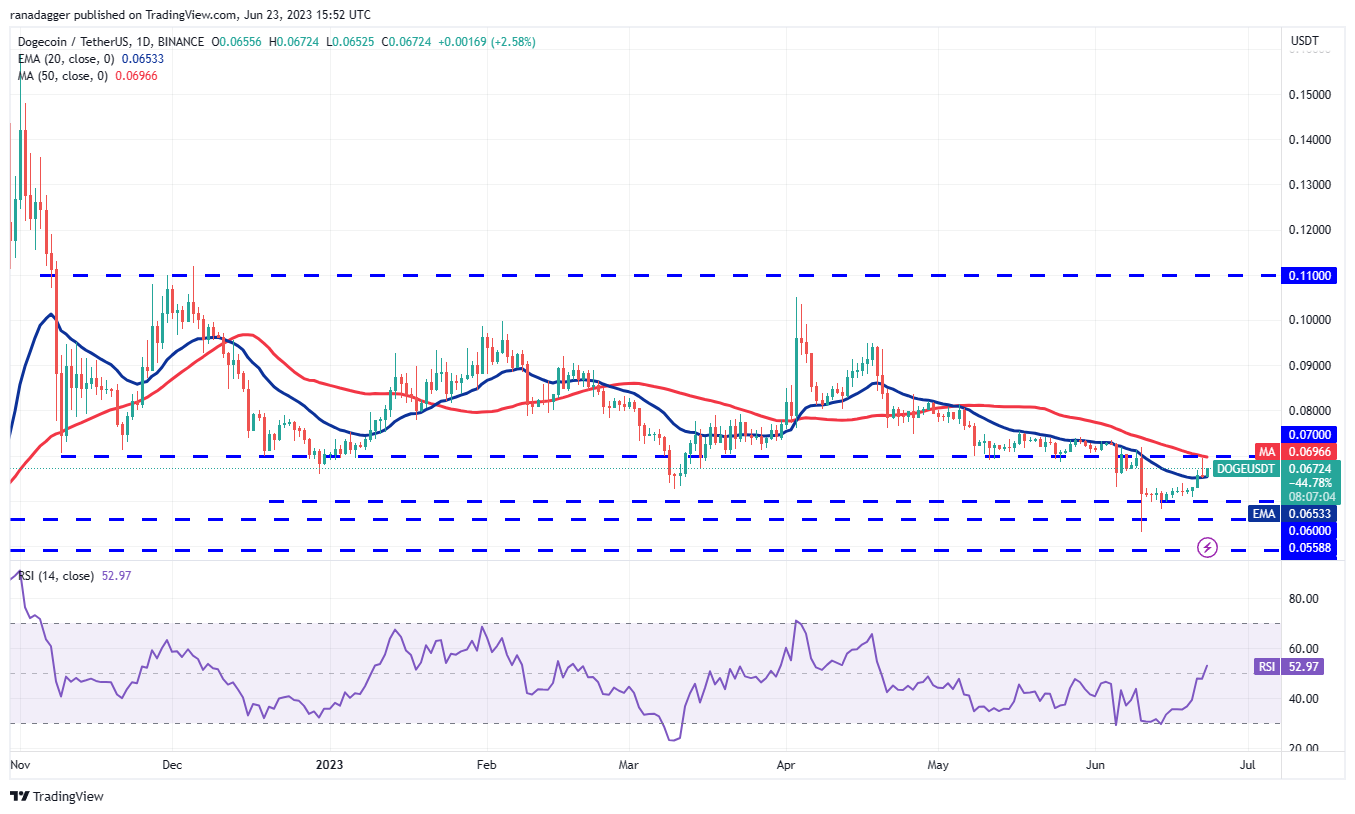This screenshot has width=1355, height=814.
Task: Click the RSI value 52.97 axis label
Action: point(1310,666)
